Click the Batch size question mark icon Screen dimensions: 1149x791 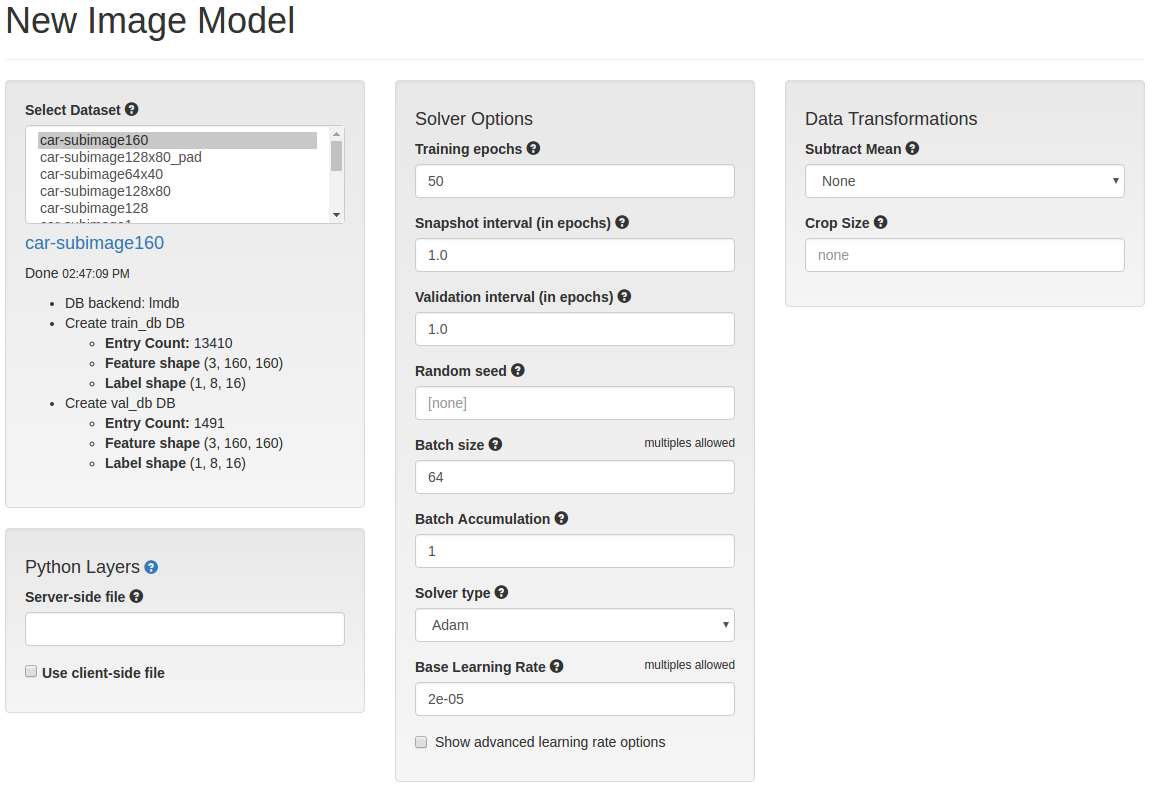pyautogui.click(x=495, y=444)
